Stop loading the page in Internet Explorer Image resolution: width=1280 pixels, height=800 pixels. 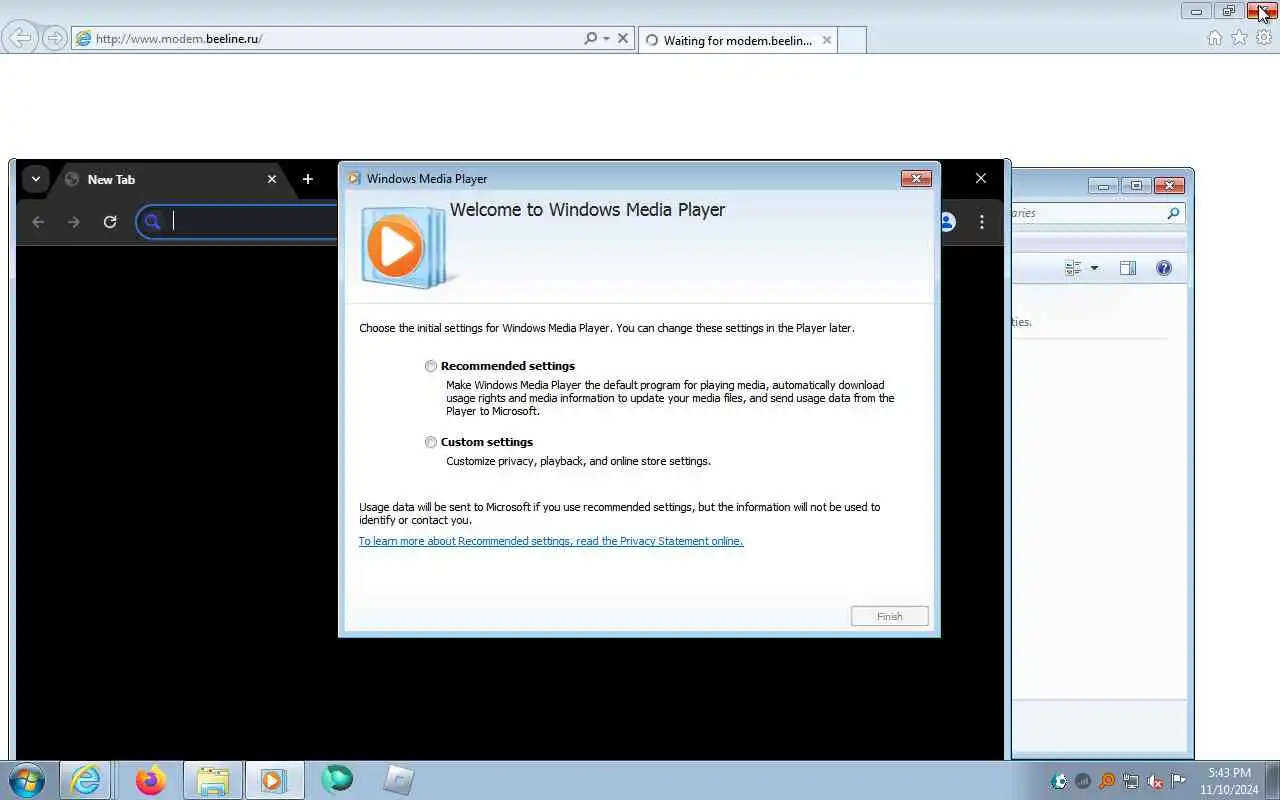(x=623, y=38)
